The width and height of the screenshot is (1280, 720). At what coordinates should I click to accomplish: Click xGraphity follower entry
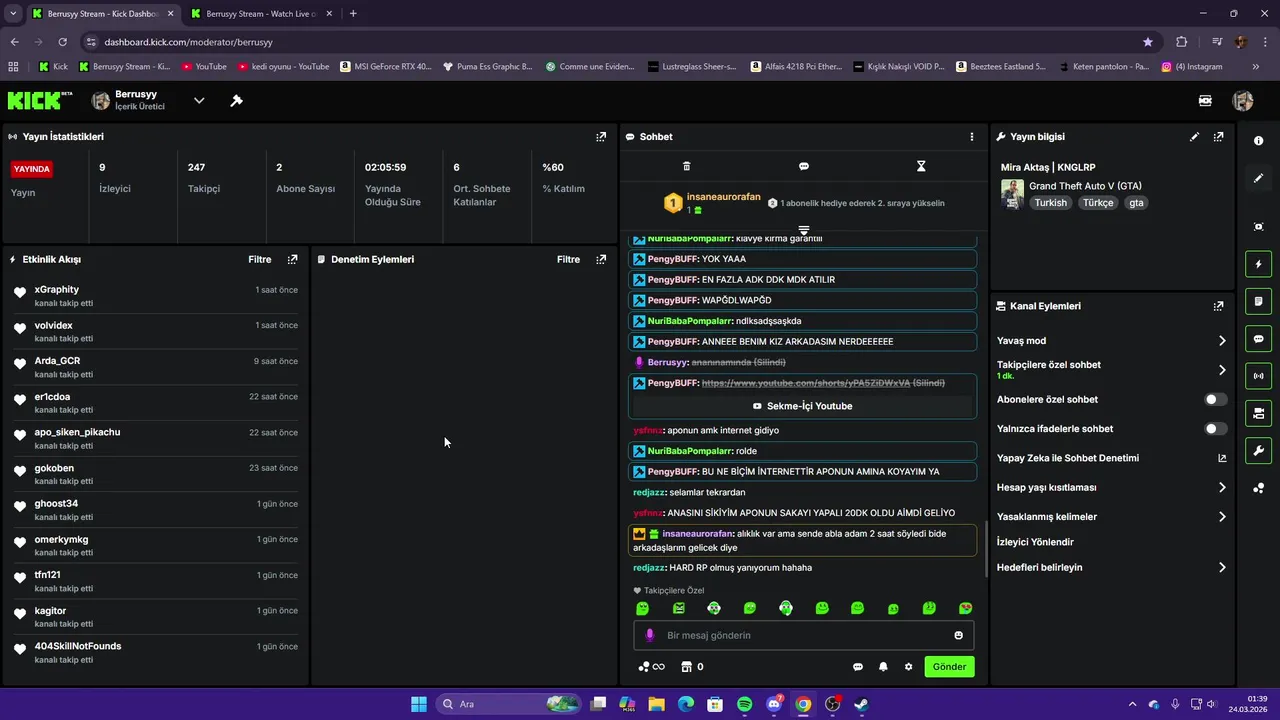point(155,296)
